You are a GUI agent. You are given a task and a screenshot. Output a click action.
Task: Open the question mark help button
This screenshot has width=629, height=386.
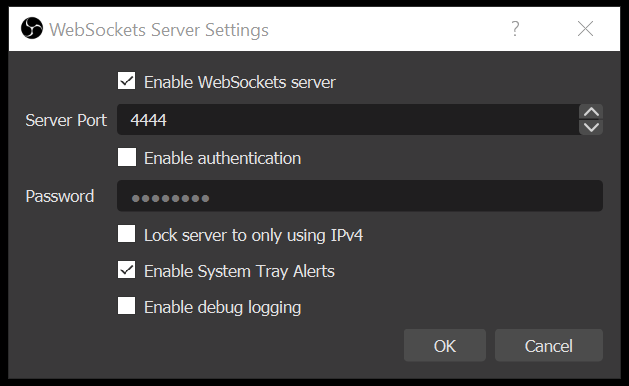tap(515, 29)
